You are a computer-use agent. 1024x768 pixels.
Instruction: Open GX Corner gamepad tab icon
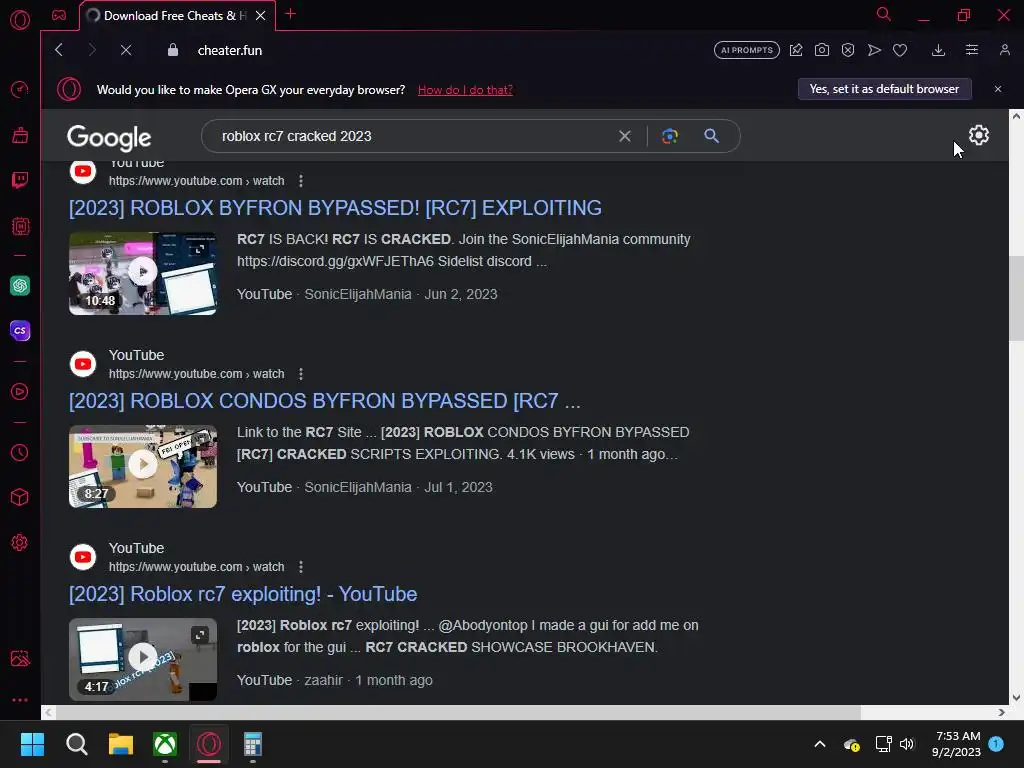[59, 15]
